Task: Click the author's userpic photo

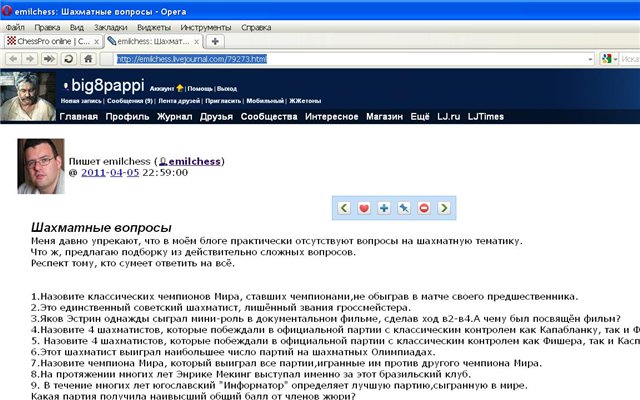Action: point(40,166)
